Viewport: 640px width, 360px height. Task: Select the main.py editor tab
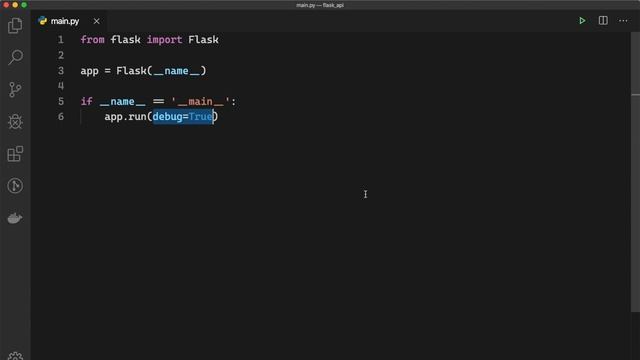[69, 21]
